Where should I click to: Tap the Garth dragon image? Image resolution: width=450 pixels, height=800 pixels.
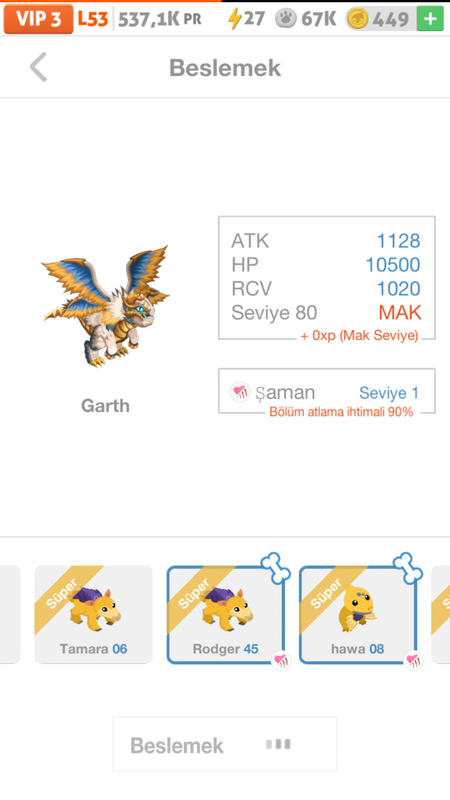click(x=106, y=306)
